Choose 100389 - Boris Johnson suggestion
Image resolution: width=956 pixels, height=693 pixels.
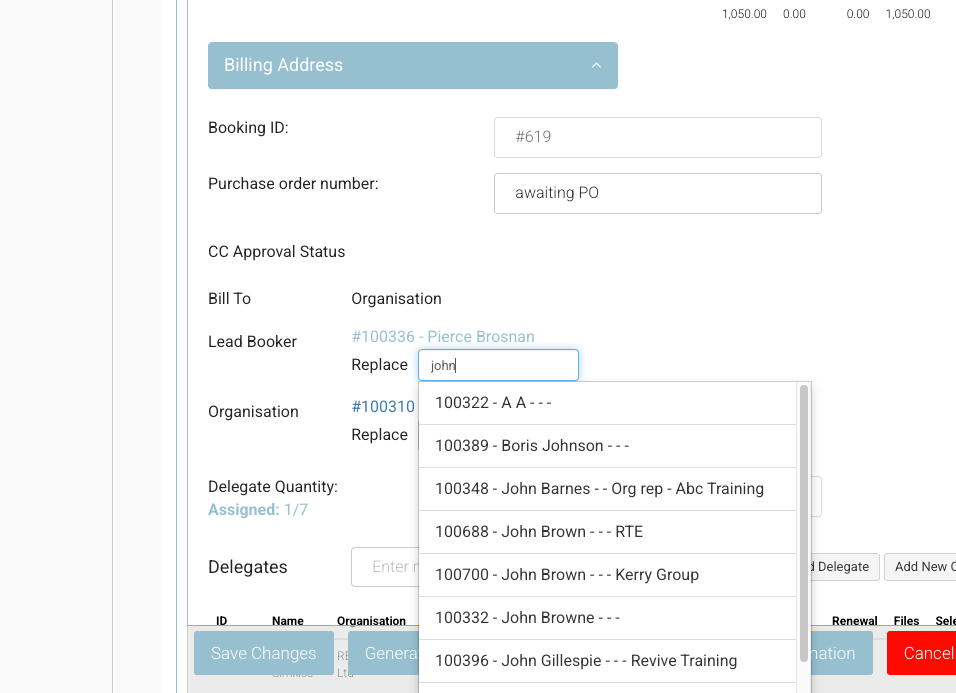point(607,446)
